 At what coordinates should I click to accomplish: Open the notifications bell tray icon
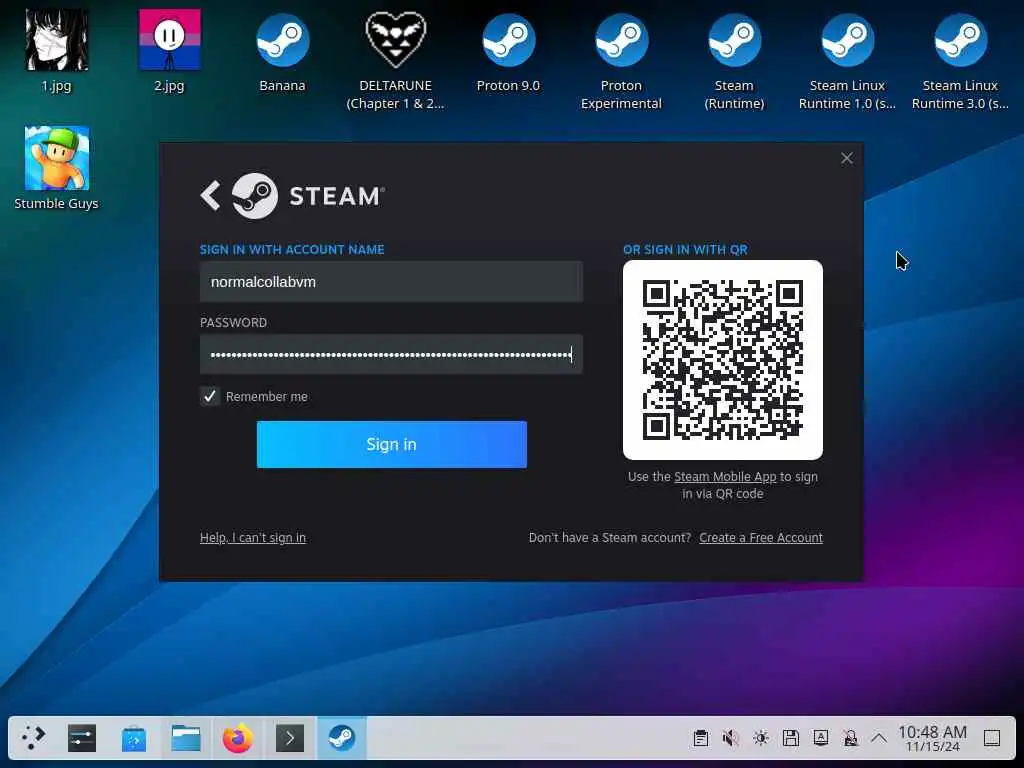[850, 738]
